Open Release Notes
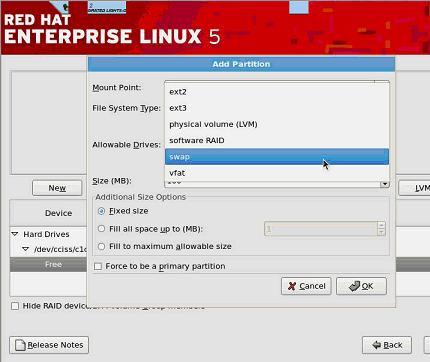Screen dimensions: 430x362 tap(49, 345)
